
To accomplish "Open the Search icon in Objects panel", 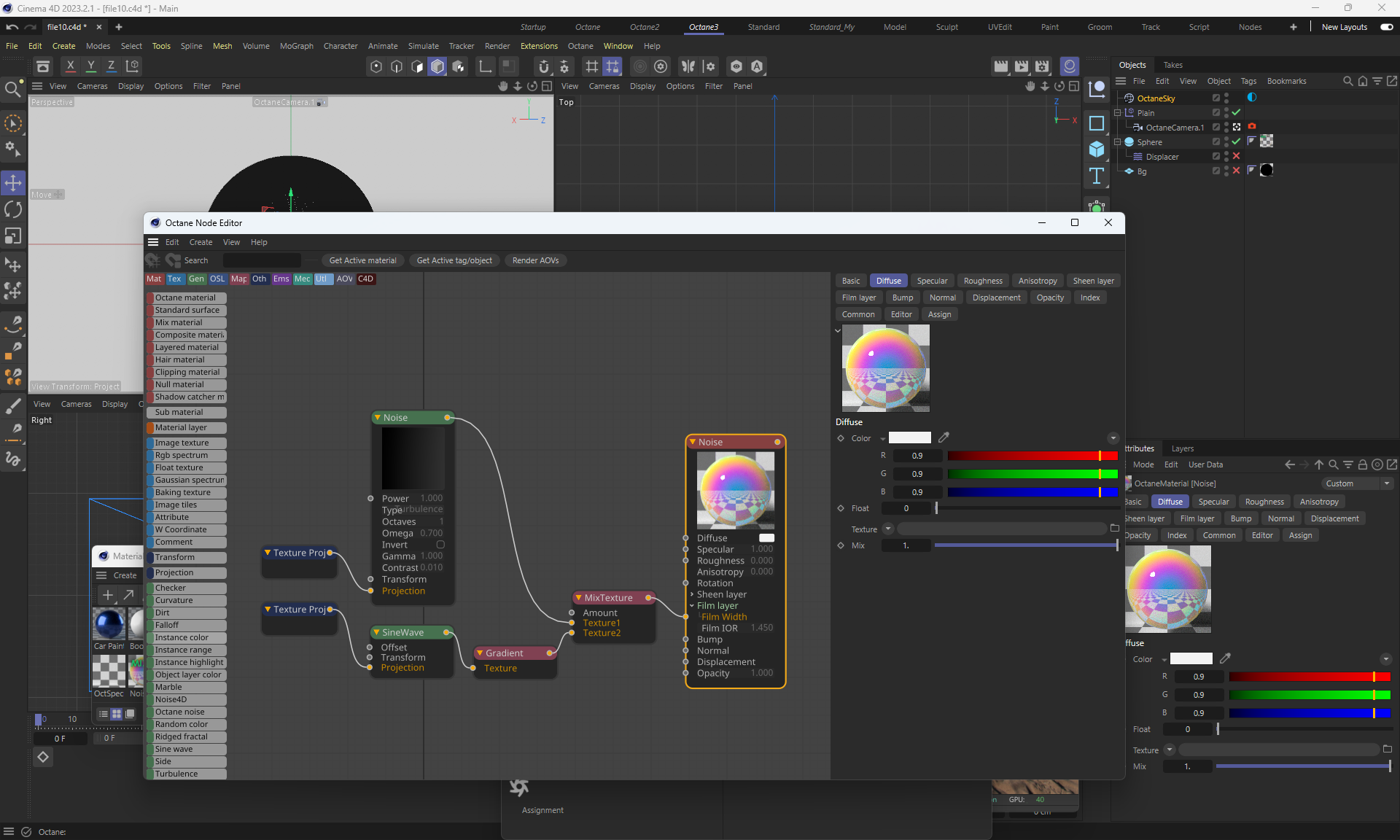I will tap(1347, 81).
